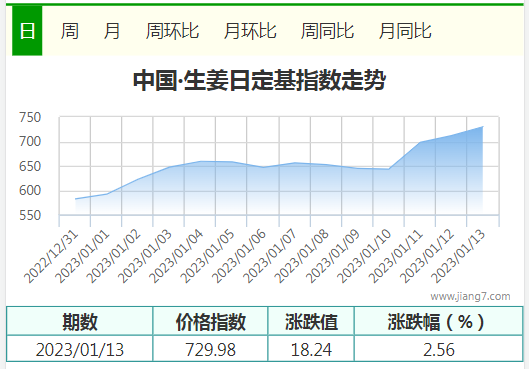This screenshot has width=529, height=369.
Task: Click x-axis label 2023/01/06
Action: coord(239,256)
